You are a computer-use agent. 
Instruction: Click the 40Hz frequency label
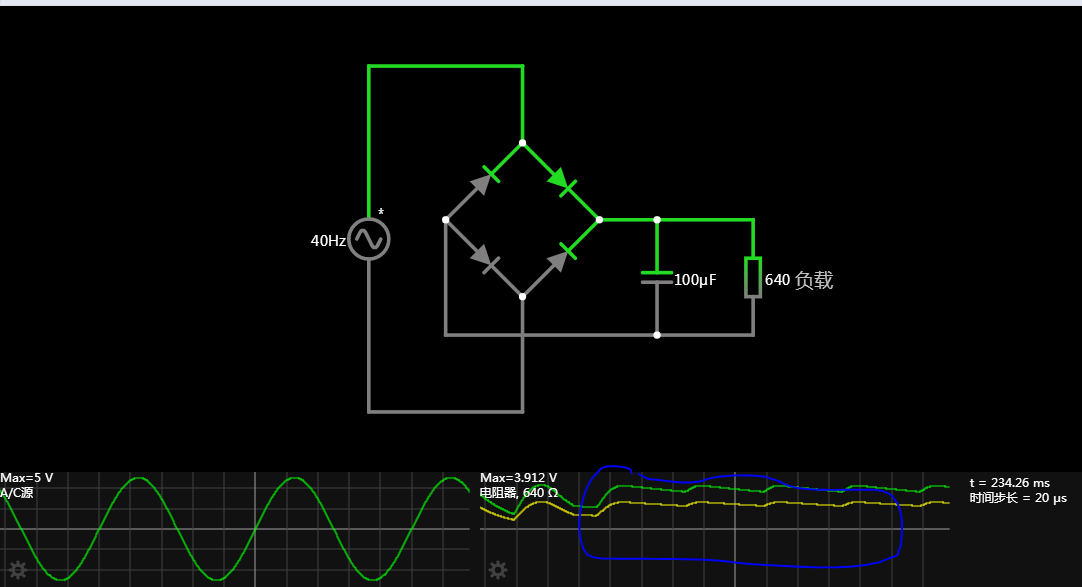pyautogui.click(x=328, y=241)
